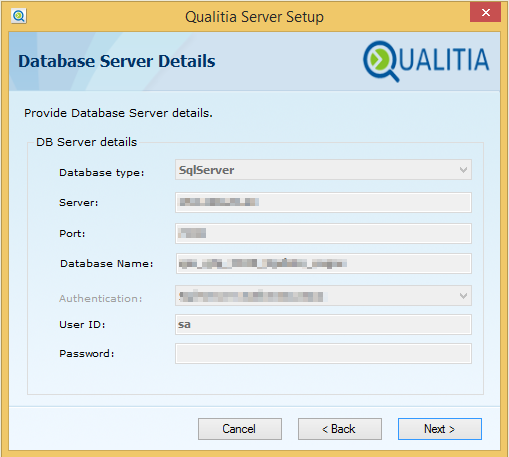This screenshot has height=457, width=509.
Task: Focus the Port text field
Action: pos(323,233)
